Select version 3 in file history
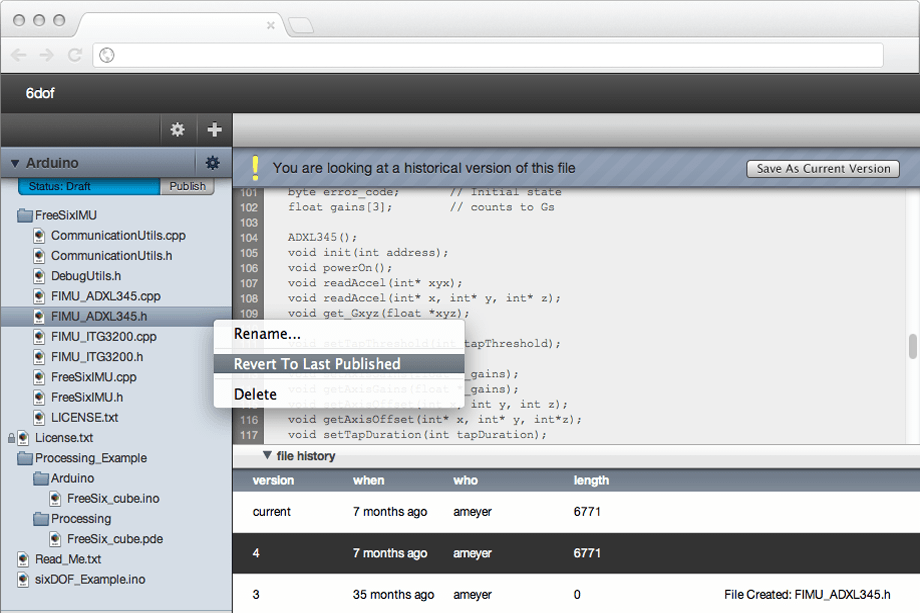The height and width of the screenshot is (613, 920). click(576, 594)
